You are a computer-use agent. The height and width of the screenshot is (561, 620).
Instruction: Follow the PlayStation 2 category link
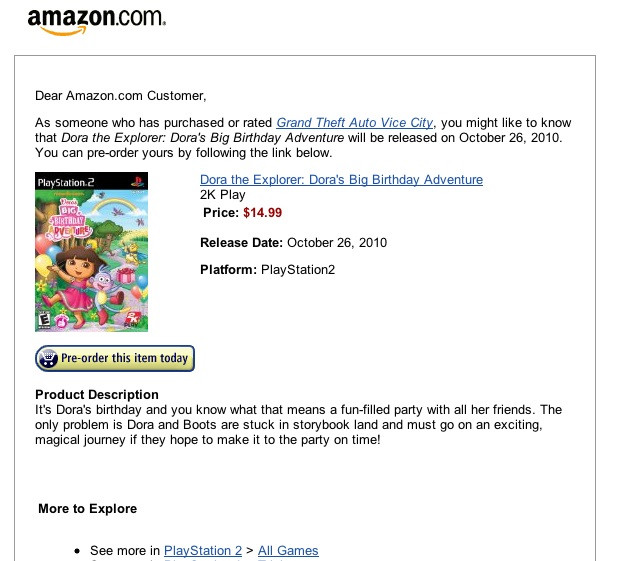(x=203, y=551)
